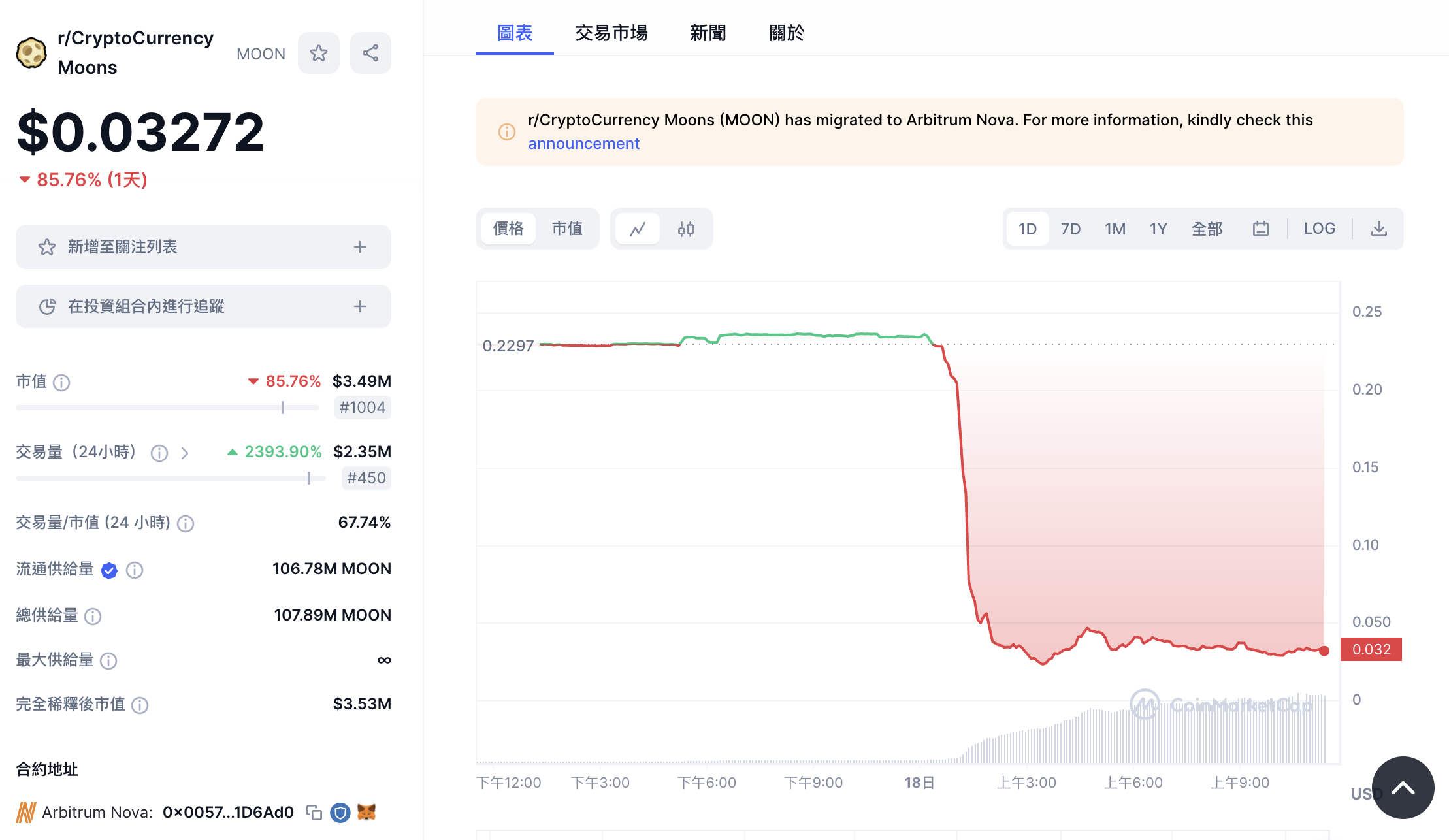Click the 18日 date axis label

tap(920, 783)
